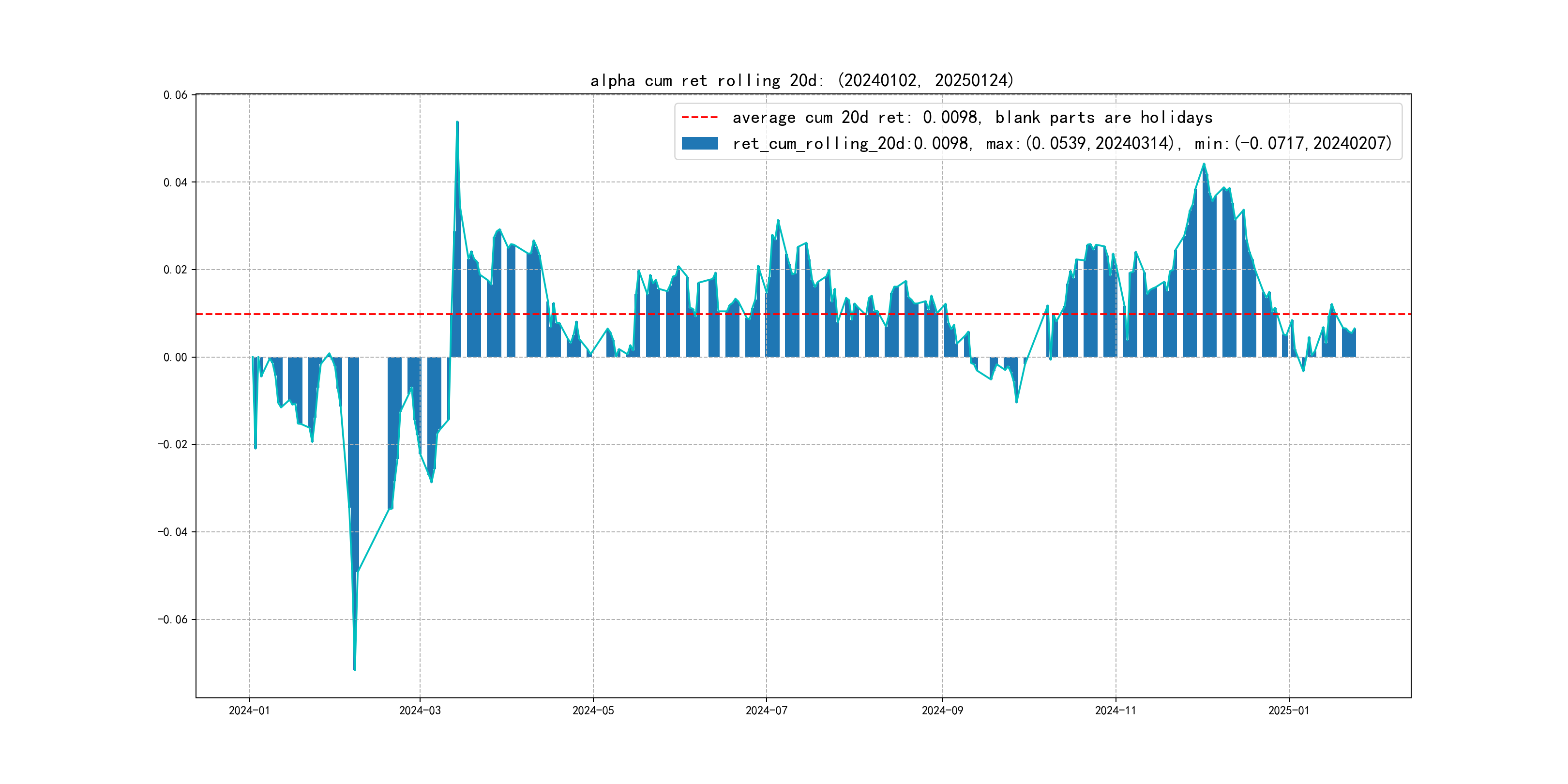Click the minimum trough in February 2024
This screenshot has width=1568, height=784.
[355, 669]
